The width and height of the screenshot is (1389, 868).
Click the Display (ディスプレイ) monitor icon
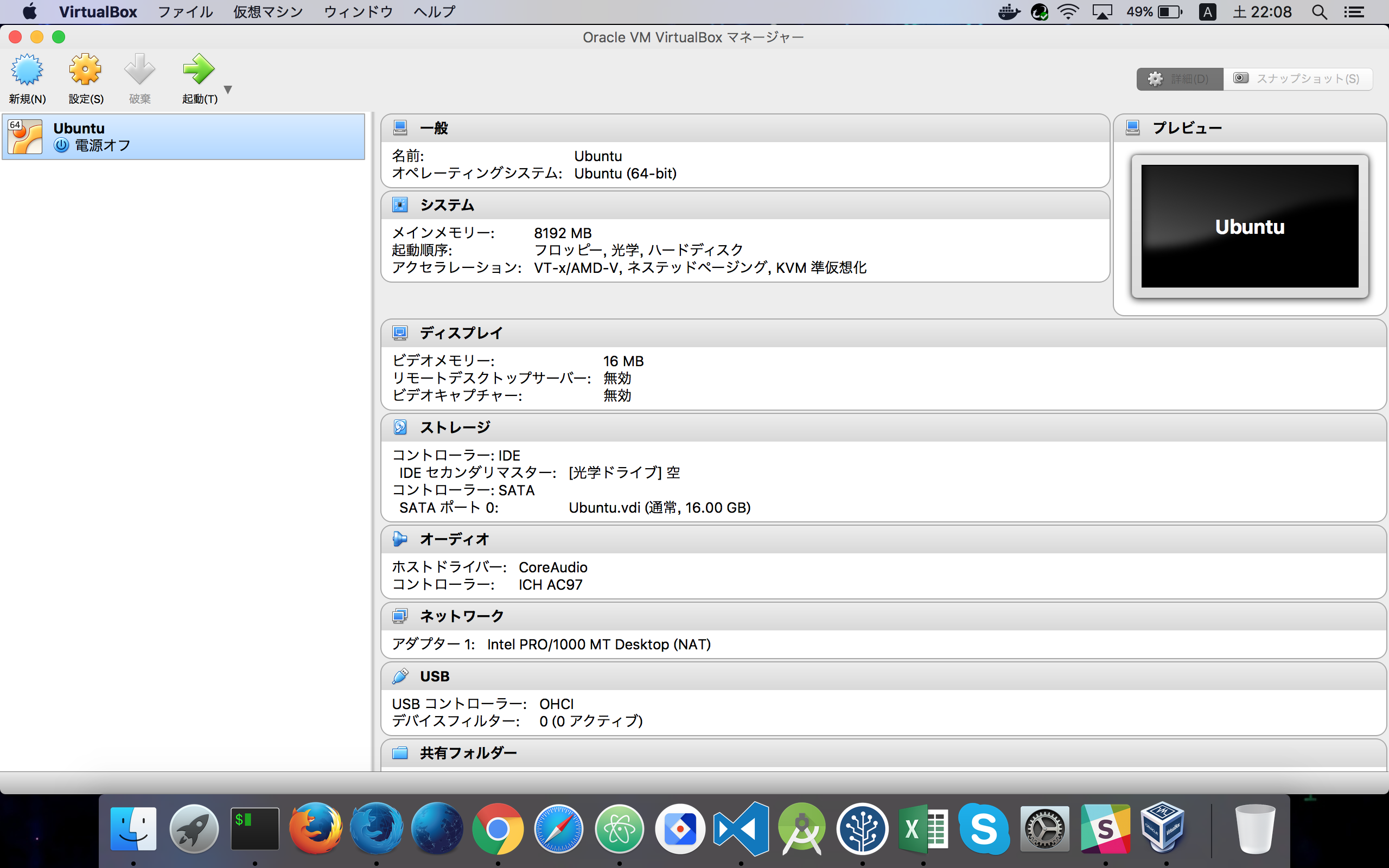coord(400,333)
